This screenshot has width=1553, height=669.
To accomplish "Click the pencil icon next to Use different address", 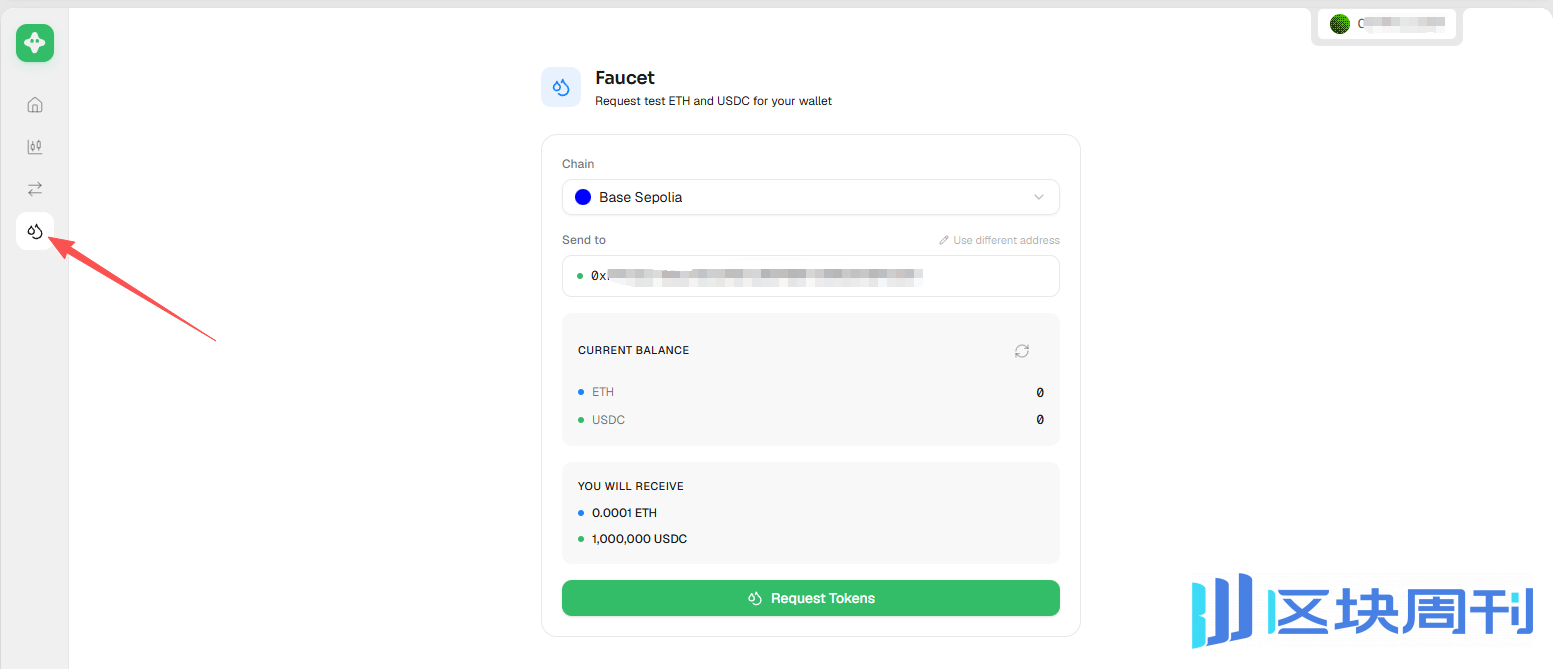I will [944, 240].
